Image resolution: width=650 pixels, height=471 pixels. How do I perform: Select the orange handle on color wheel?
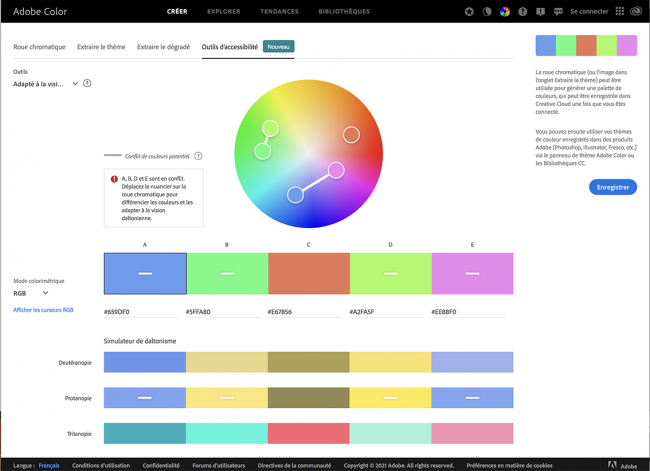(x=351, y=135)
